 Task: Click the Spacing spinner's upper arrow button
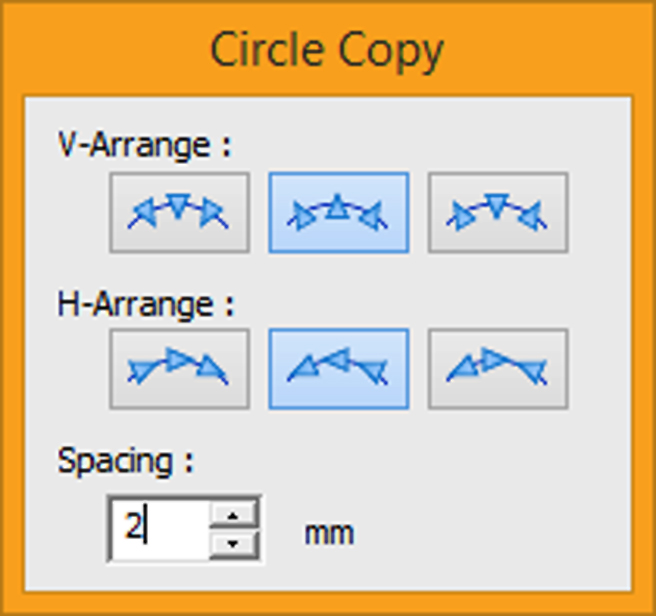point(234,515)
